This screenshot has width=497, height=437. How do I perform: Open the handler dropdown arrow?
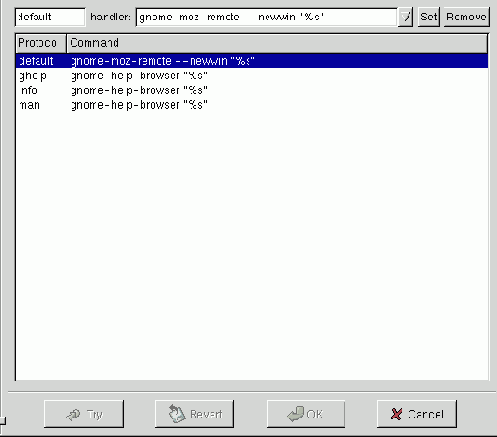[x=405, y=17]
